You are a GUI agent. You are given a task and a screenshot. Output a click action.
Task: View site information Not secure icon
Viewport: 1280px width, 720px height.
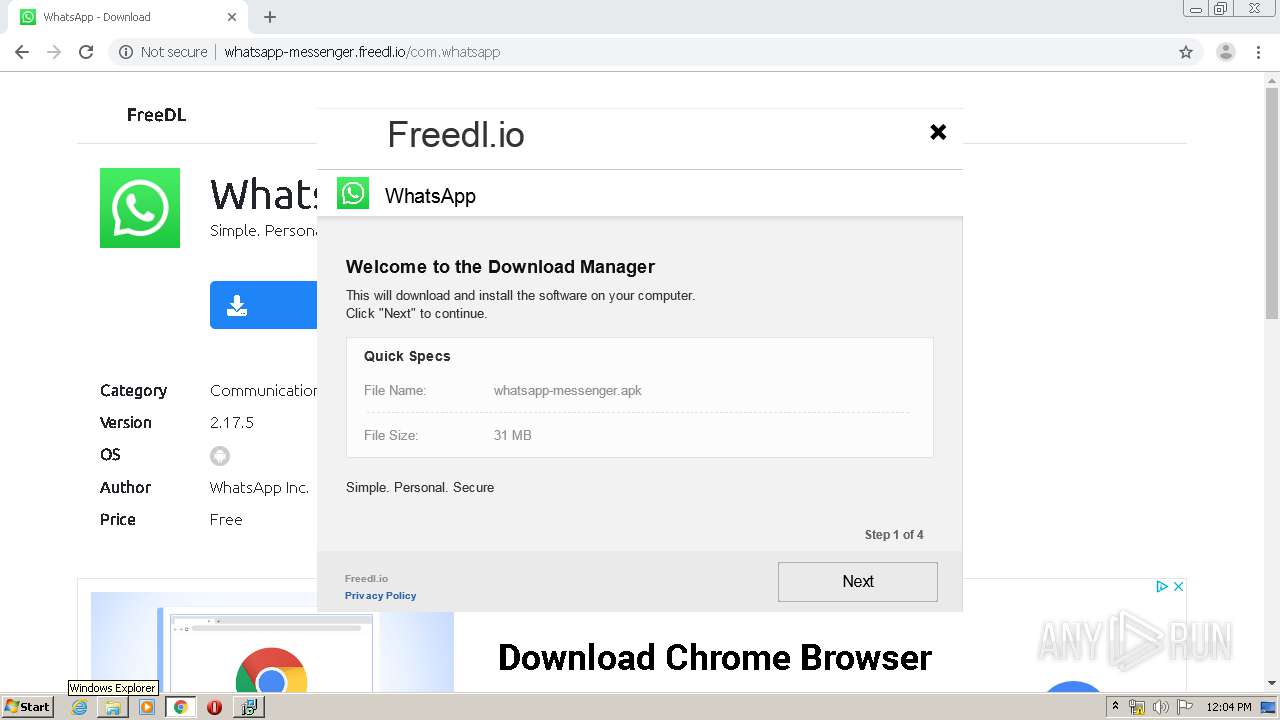point(126,52)
